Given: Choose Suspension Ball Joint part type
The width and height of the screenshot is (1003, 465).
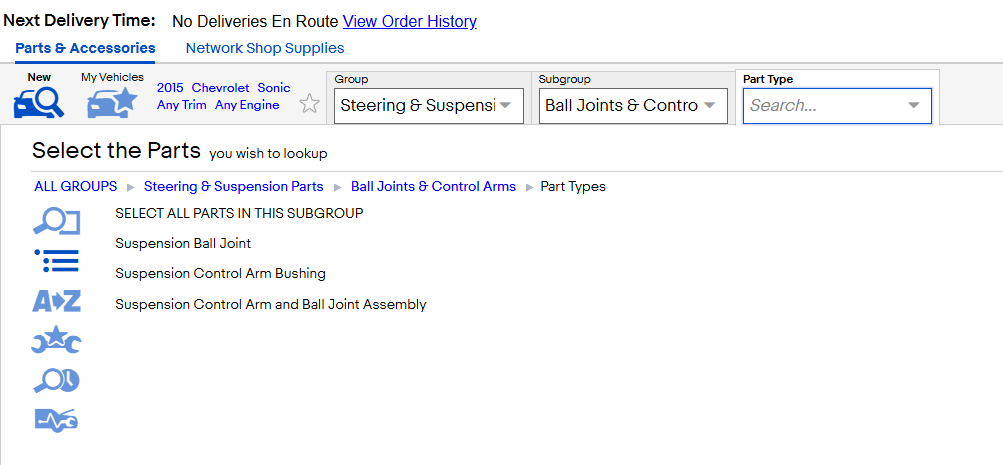Looking at the screenshot, I should (x=183, y=243).
